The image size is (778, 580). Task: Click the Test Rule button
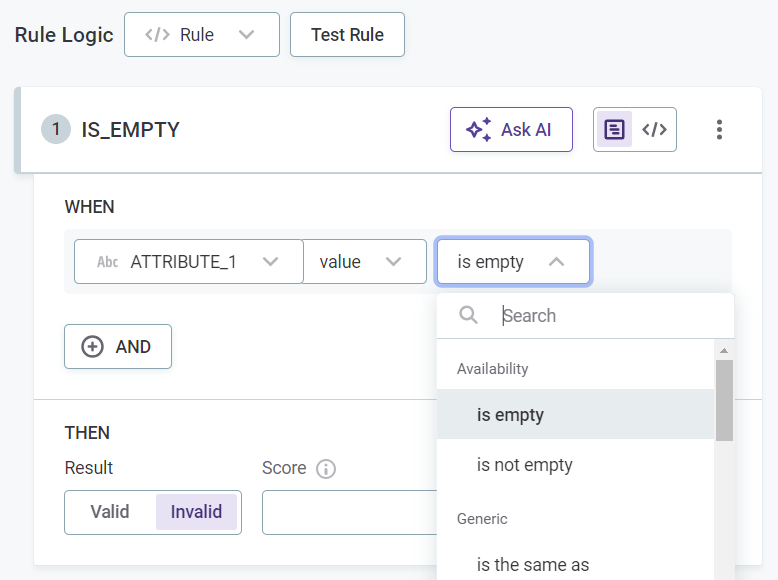(347, 35)
